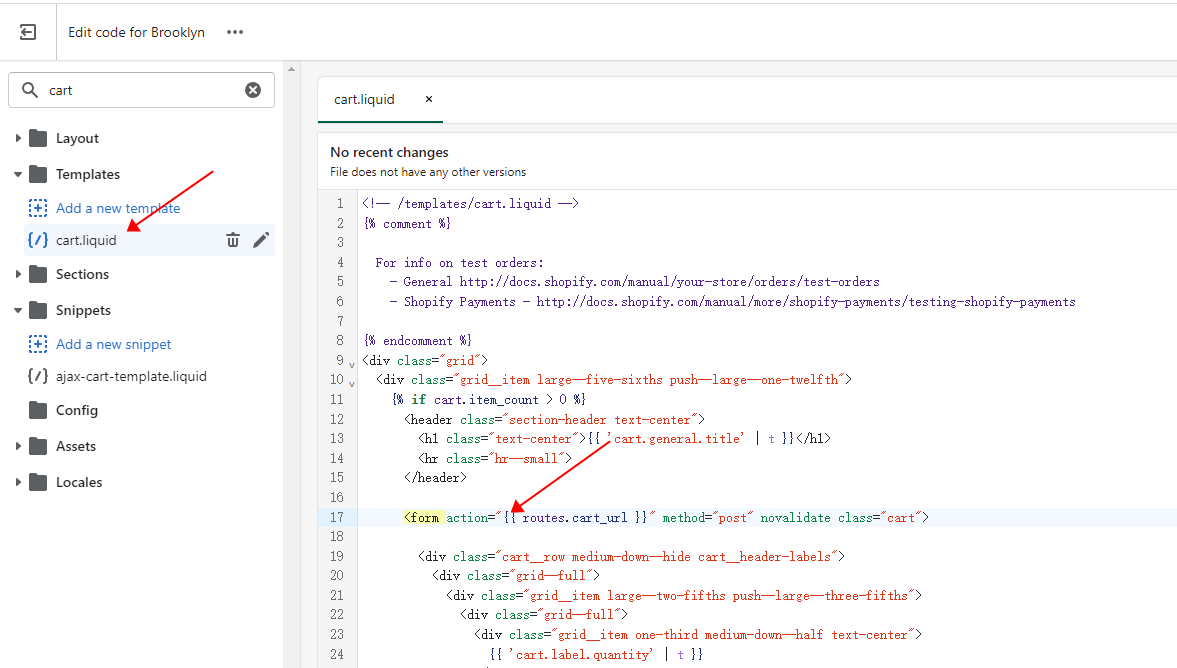1177x668 pixels.
Task: Click Add a new snippet link
Action: [113, 344]
